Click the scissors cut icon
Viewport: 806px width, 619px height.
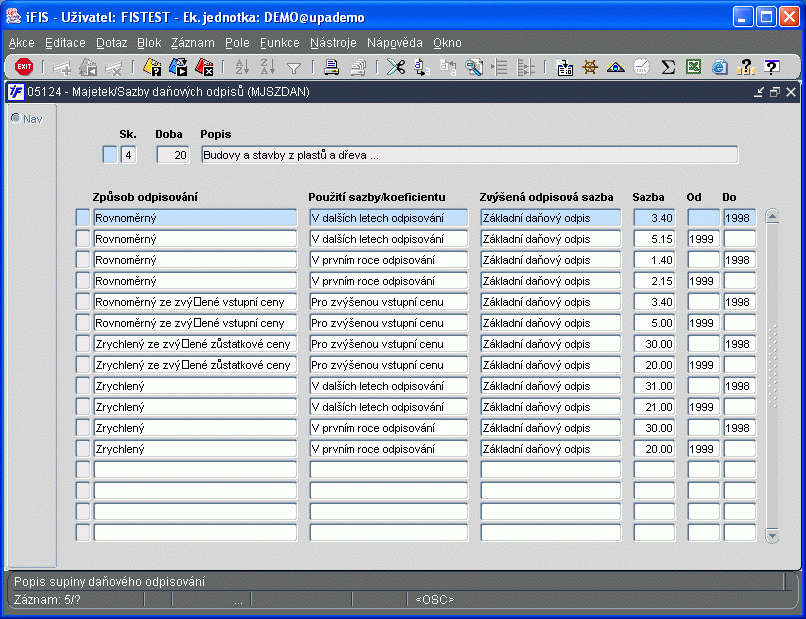click(396, 67)
